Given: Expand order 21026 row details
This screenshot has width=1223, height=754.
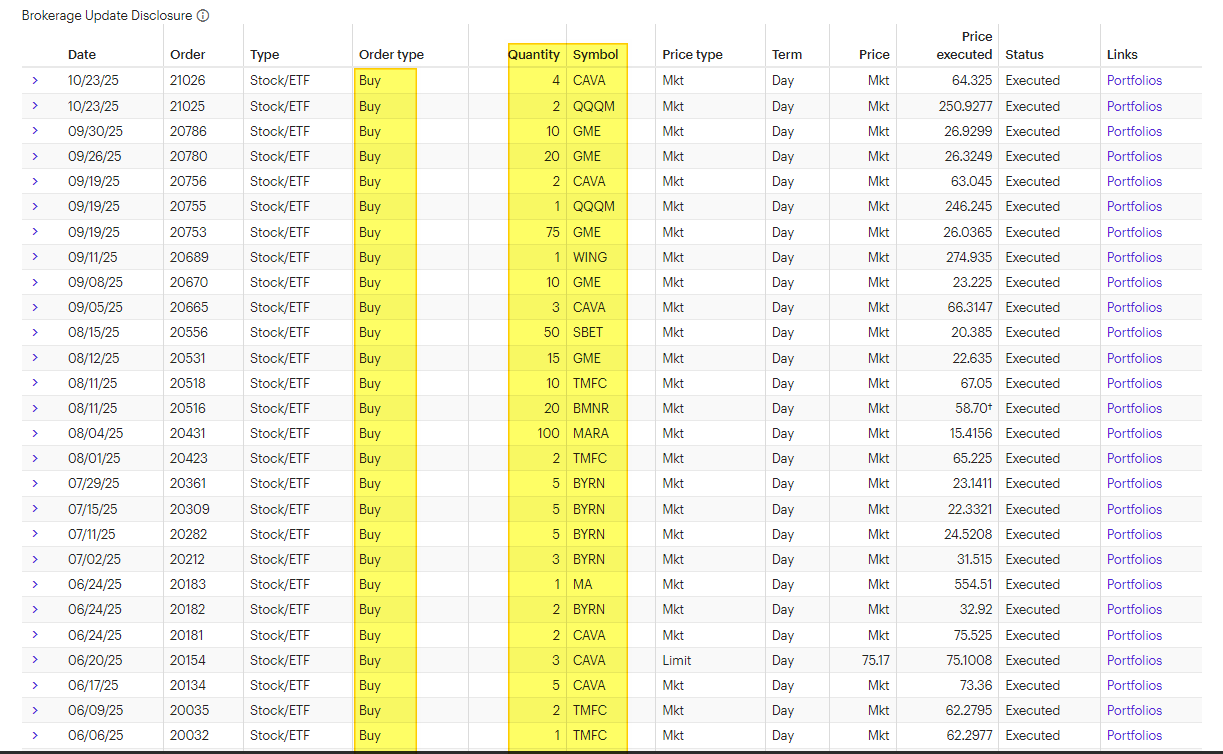Looking at the screenshot, I should point(35,80).
